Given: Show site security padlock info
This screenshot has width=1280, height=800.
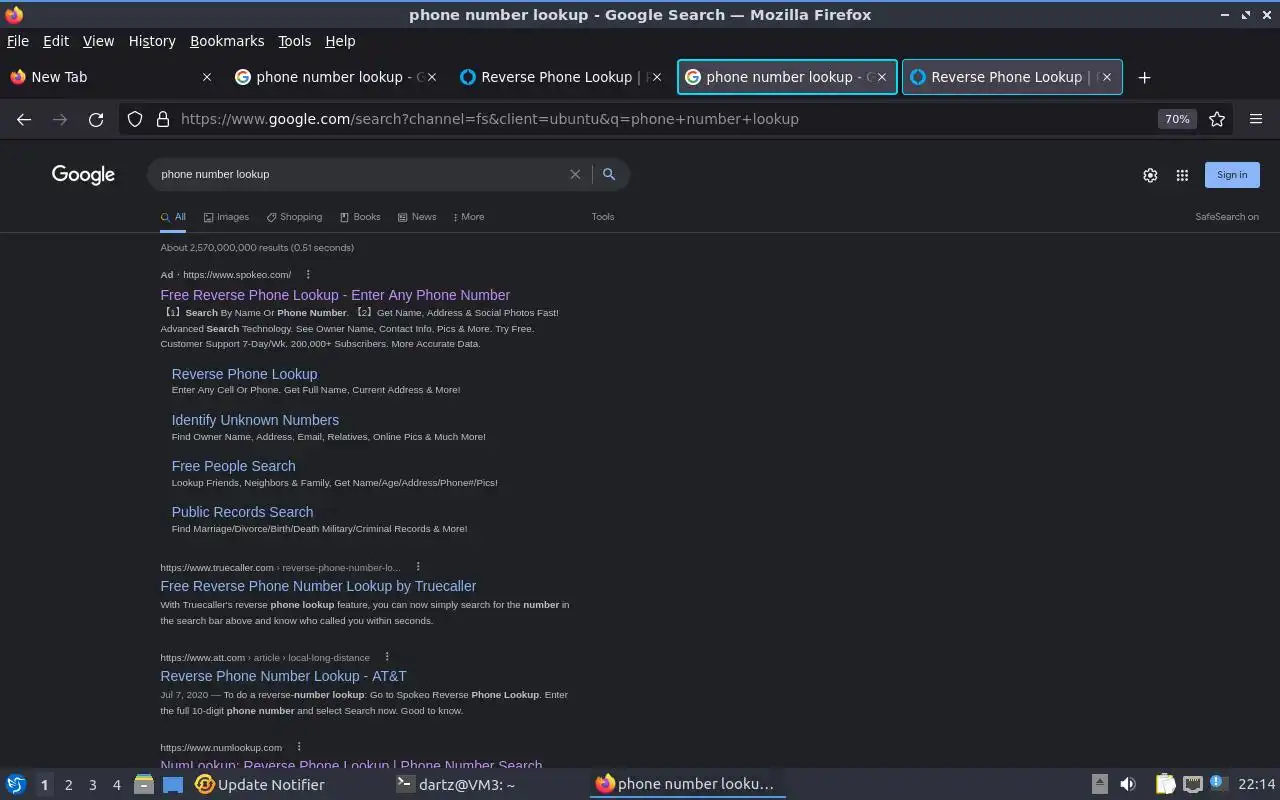Looking at the screenshot, I should click(163, 119).
